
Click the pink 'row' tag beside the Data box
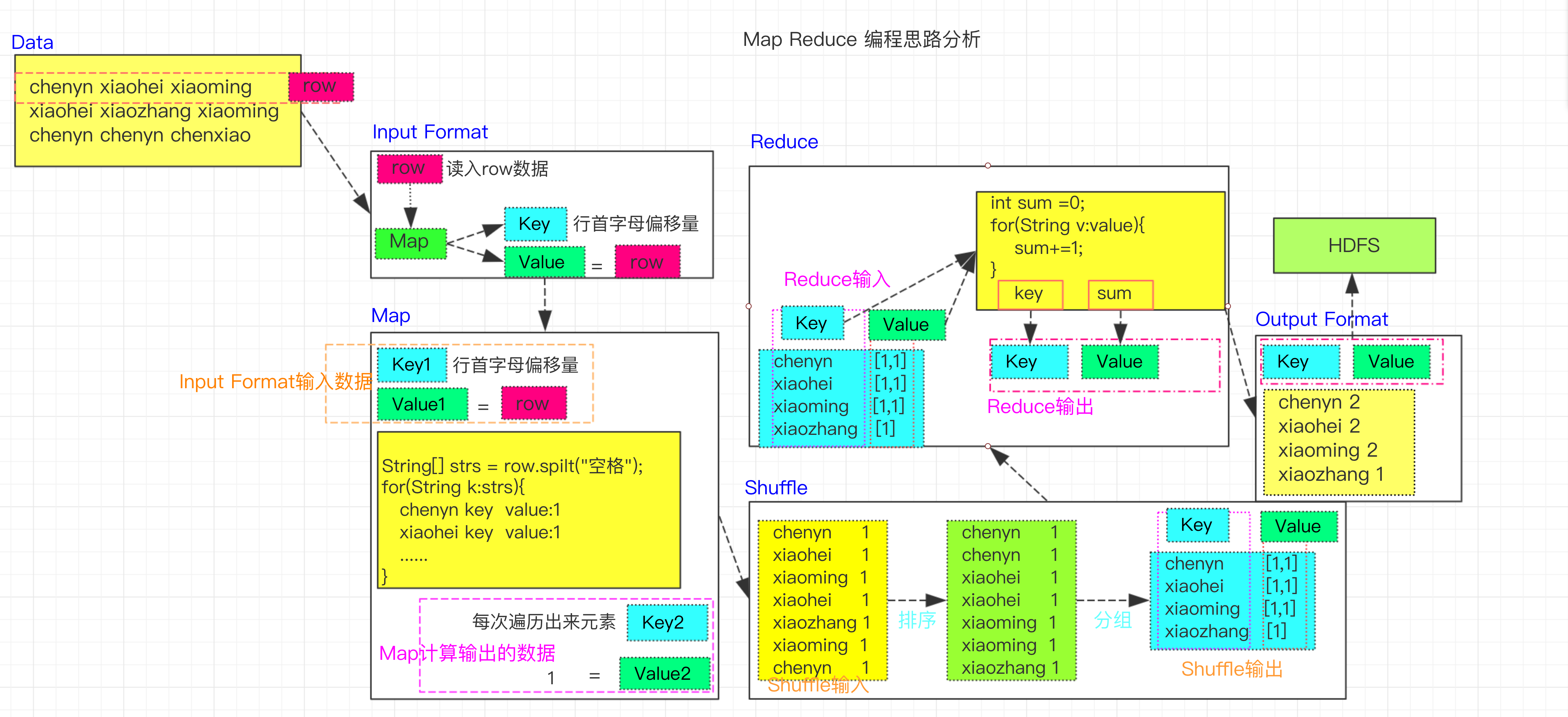pyautogui.click(x=321, y=87)
